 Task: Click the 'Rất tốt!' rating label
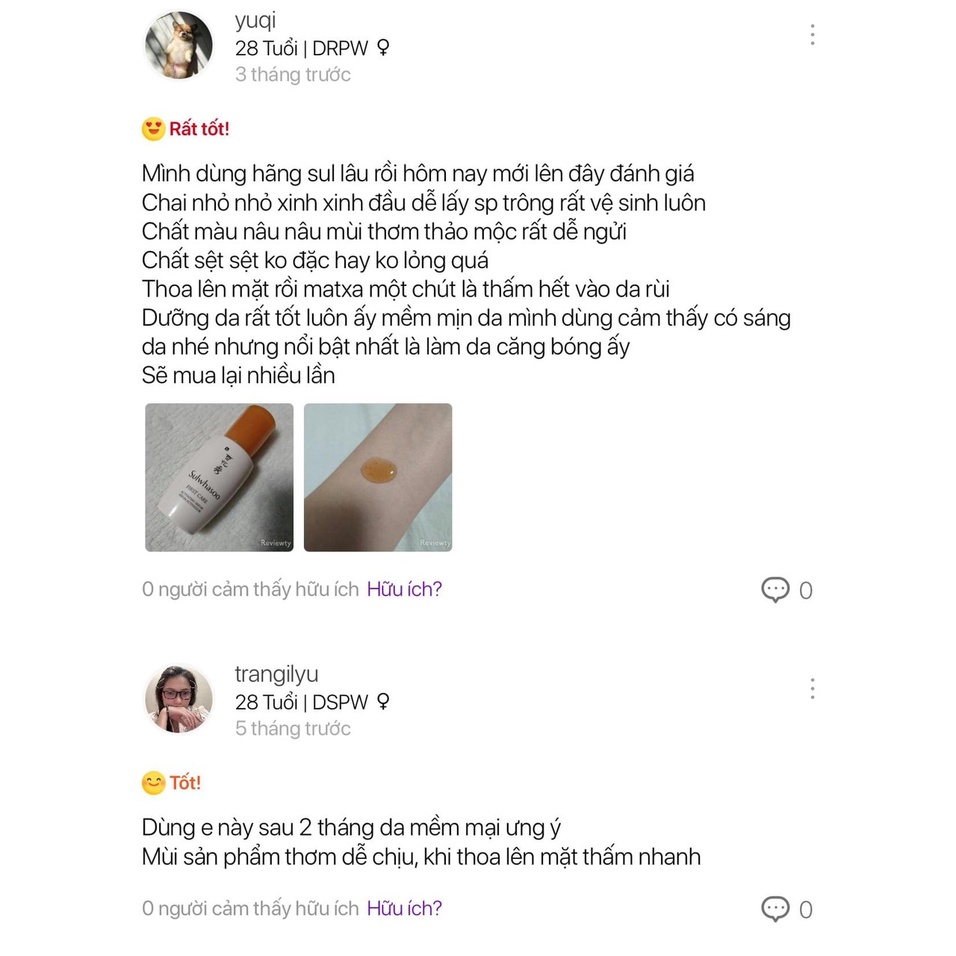pyautogui.click(x=199, y=129)
